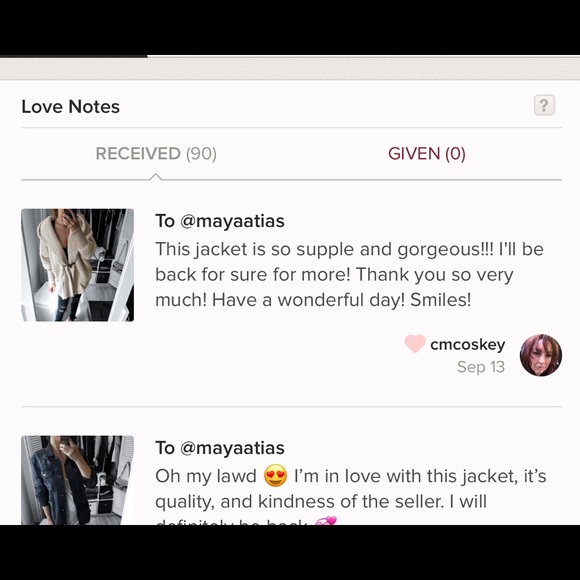Switch to the GIVEN (0) tab
580x580 pixels.
click(426, 154)
